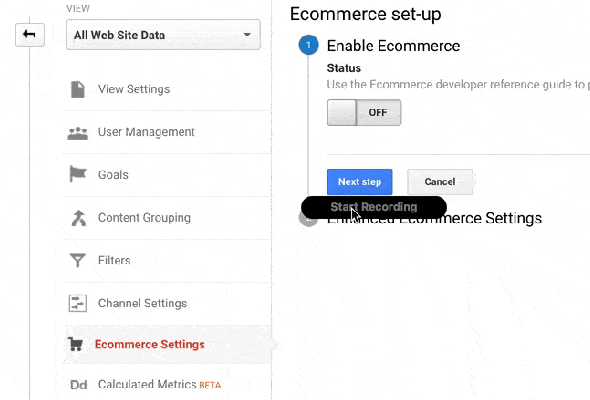
Task: Click the Next step button
Action: point(360,182)
